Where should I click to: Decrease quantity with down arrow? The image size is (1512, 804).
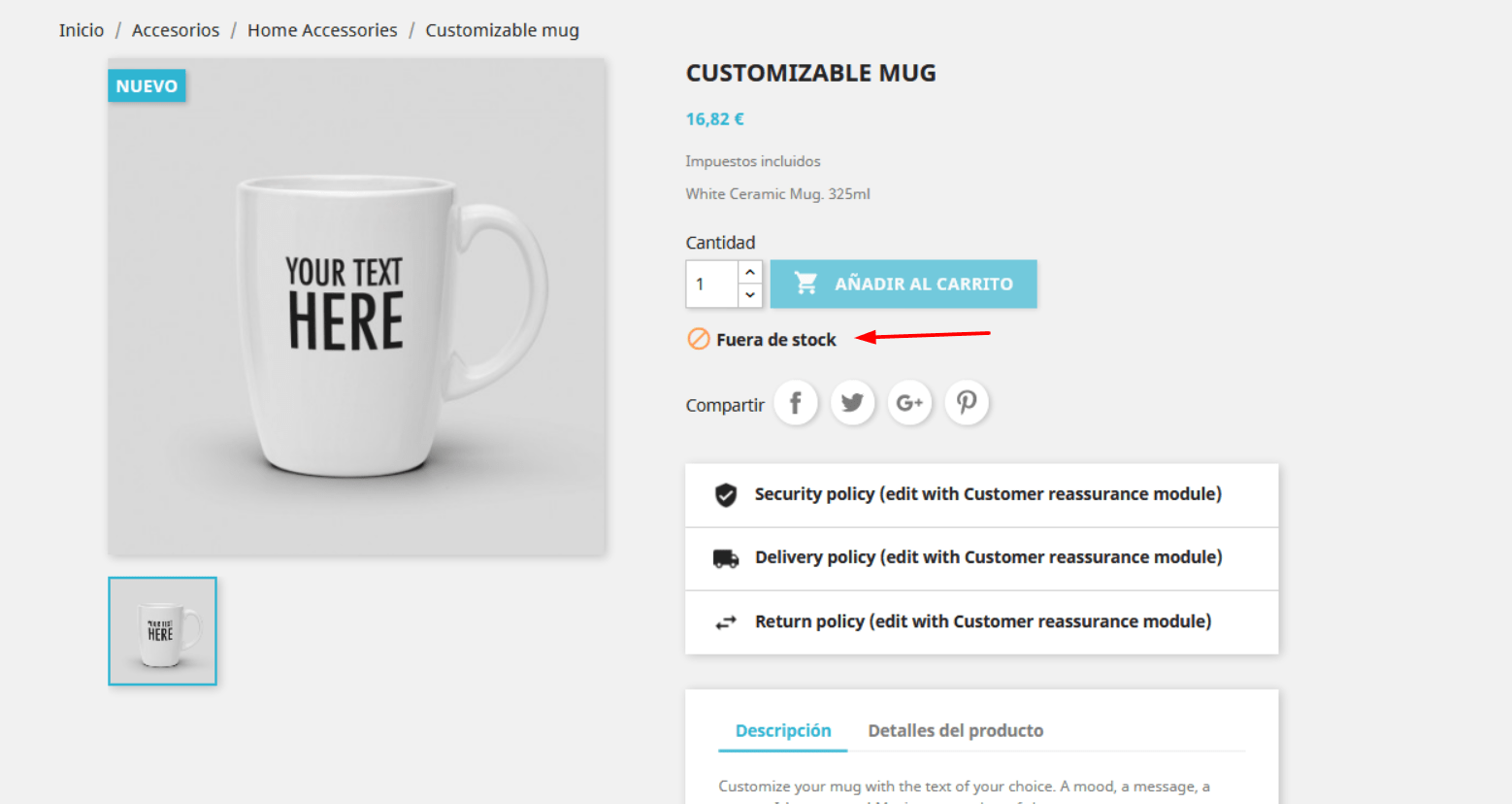tap(750, 295)
